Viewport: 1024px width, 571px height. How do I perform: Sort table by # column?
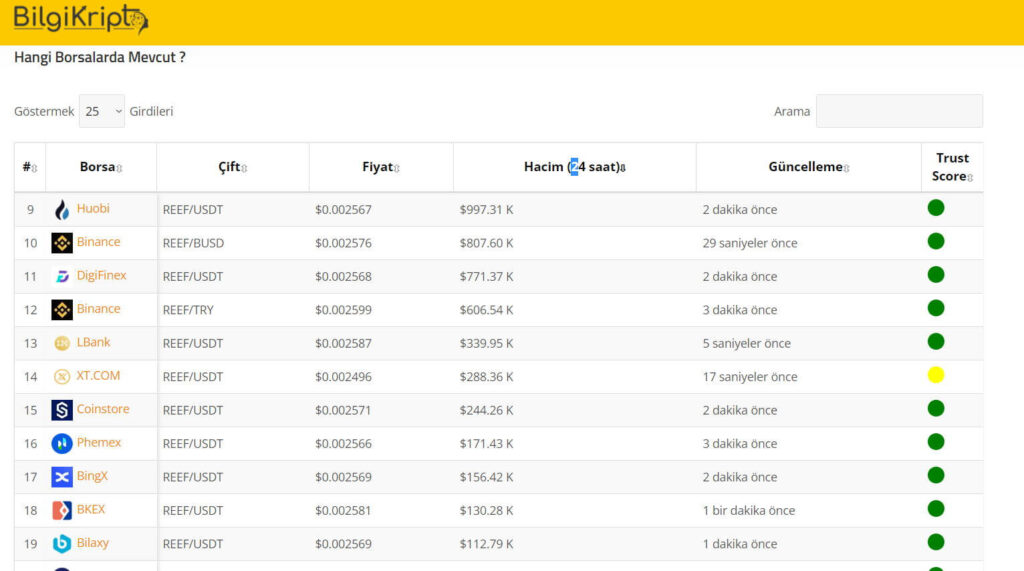point(30,167)
